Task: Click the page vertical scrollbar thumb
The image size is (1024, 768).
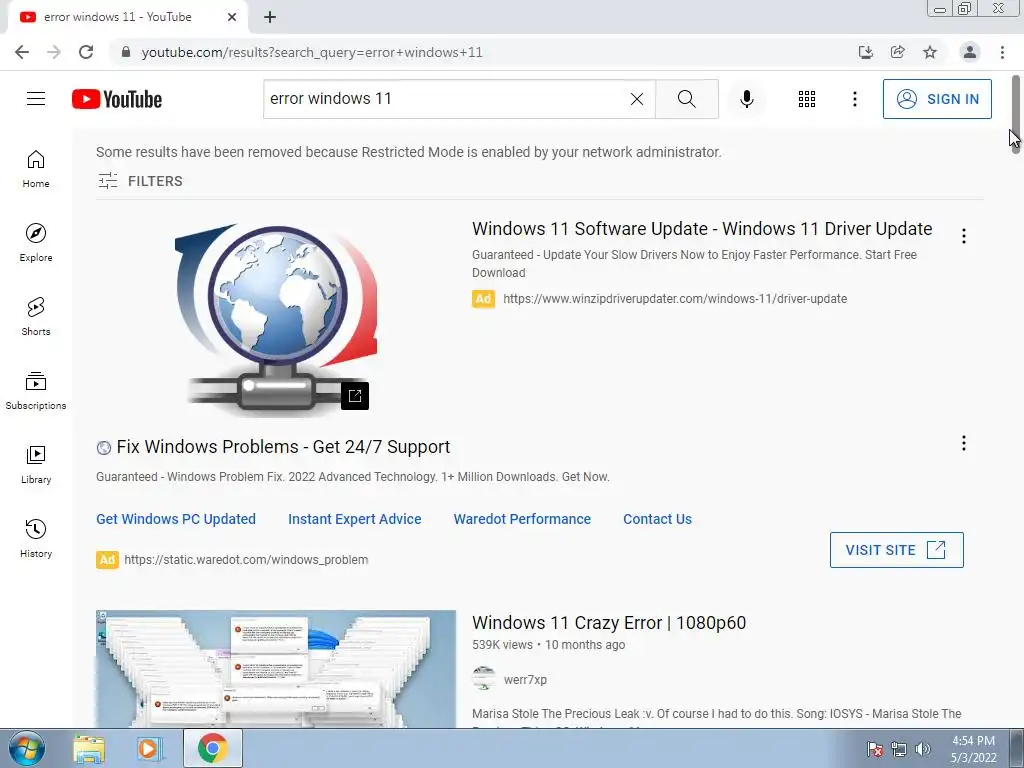Action: pyautogui.click(x=1016, y=114)
